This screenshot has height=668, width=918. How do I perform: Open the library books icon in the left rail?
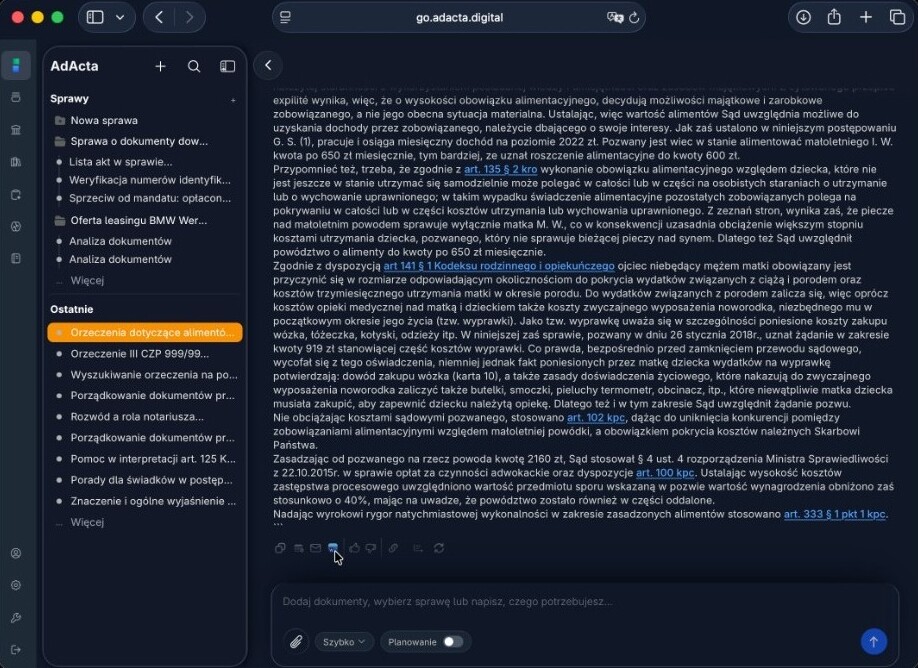tap(16, 162)
